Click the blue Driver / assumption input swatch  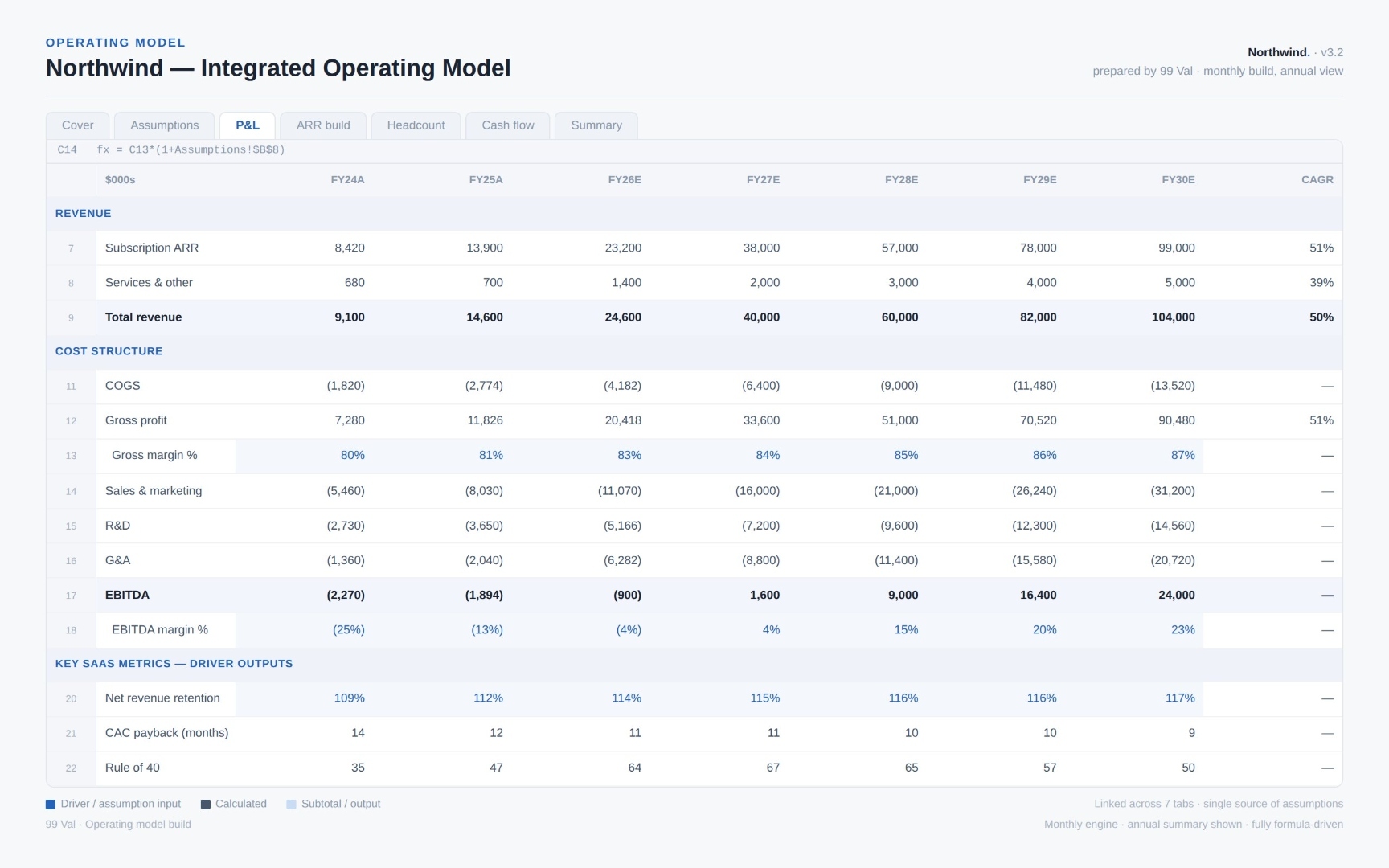pos(51,805)
